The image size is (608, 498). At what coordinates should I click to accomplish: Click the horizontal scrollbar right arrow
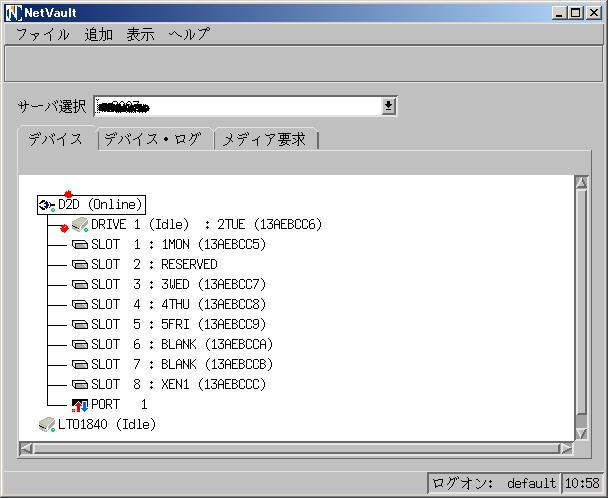(x=566, y=449)
